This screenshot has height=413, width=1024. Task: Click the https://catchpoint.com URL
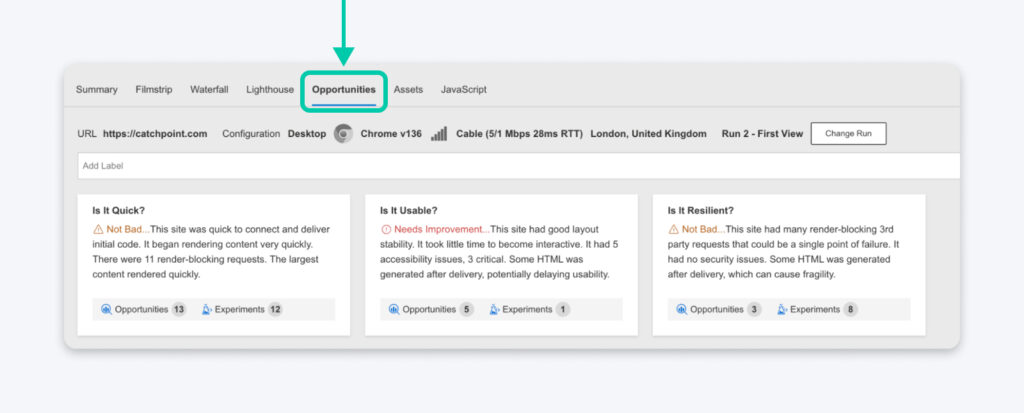point(155,134)
